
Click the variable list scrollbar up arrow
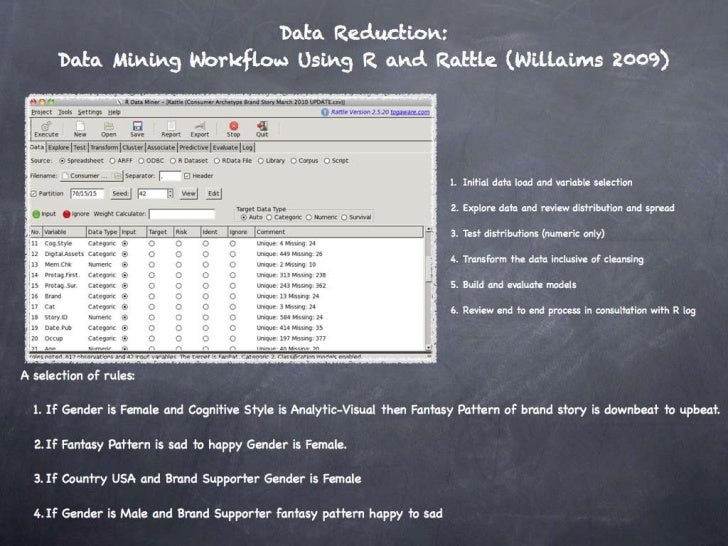point(429,230)
